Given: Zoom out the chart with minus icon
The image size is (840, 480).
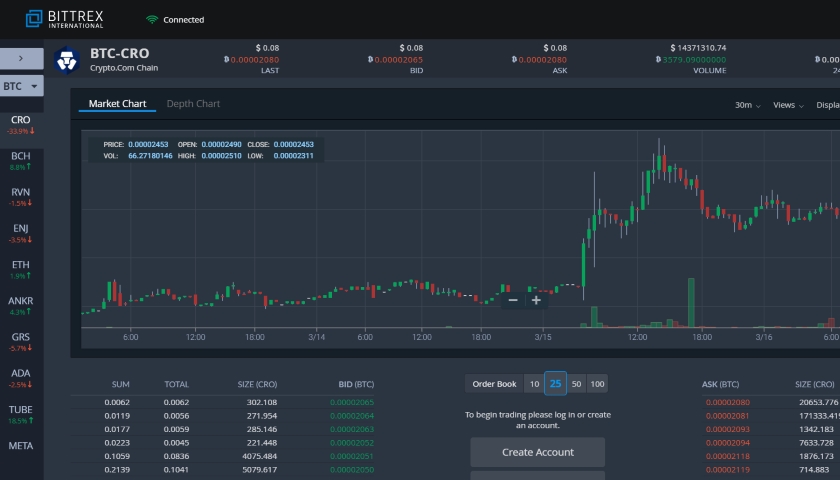Looking at the screenshot, I should pos(513,301).
